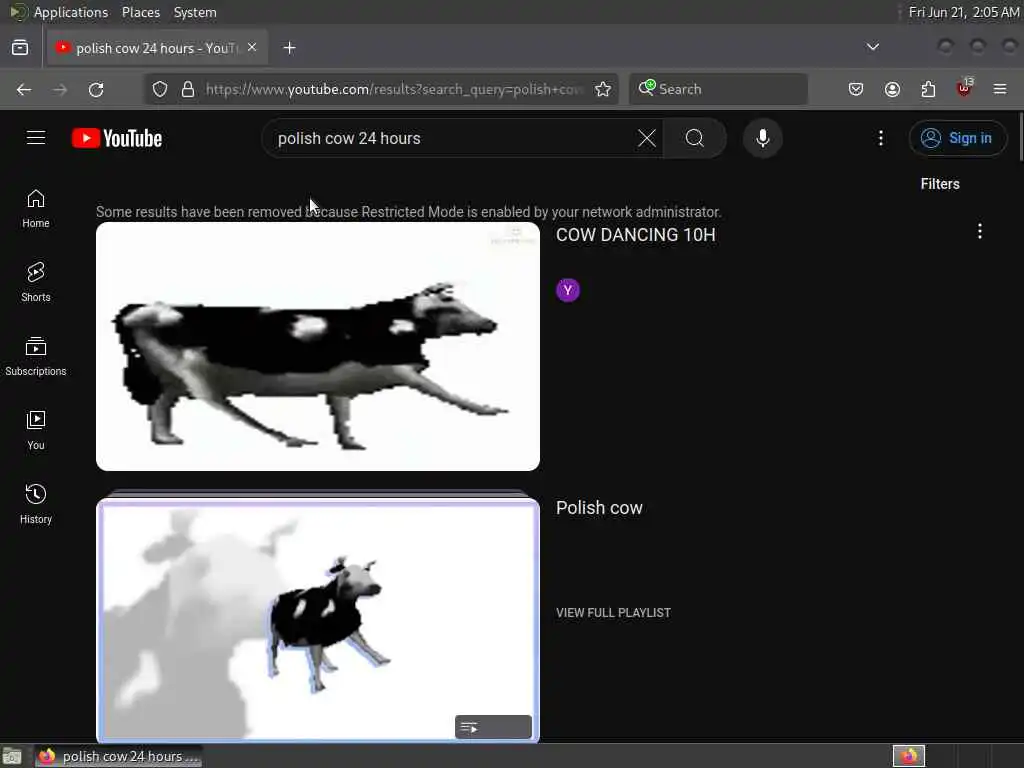Screen dimensions: 1024x768
Task: Click the show desktop icon in taskbar
Action: [12, 757]
